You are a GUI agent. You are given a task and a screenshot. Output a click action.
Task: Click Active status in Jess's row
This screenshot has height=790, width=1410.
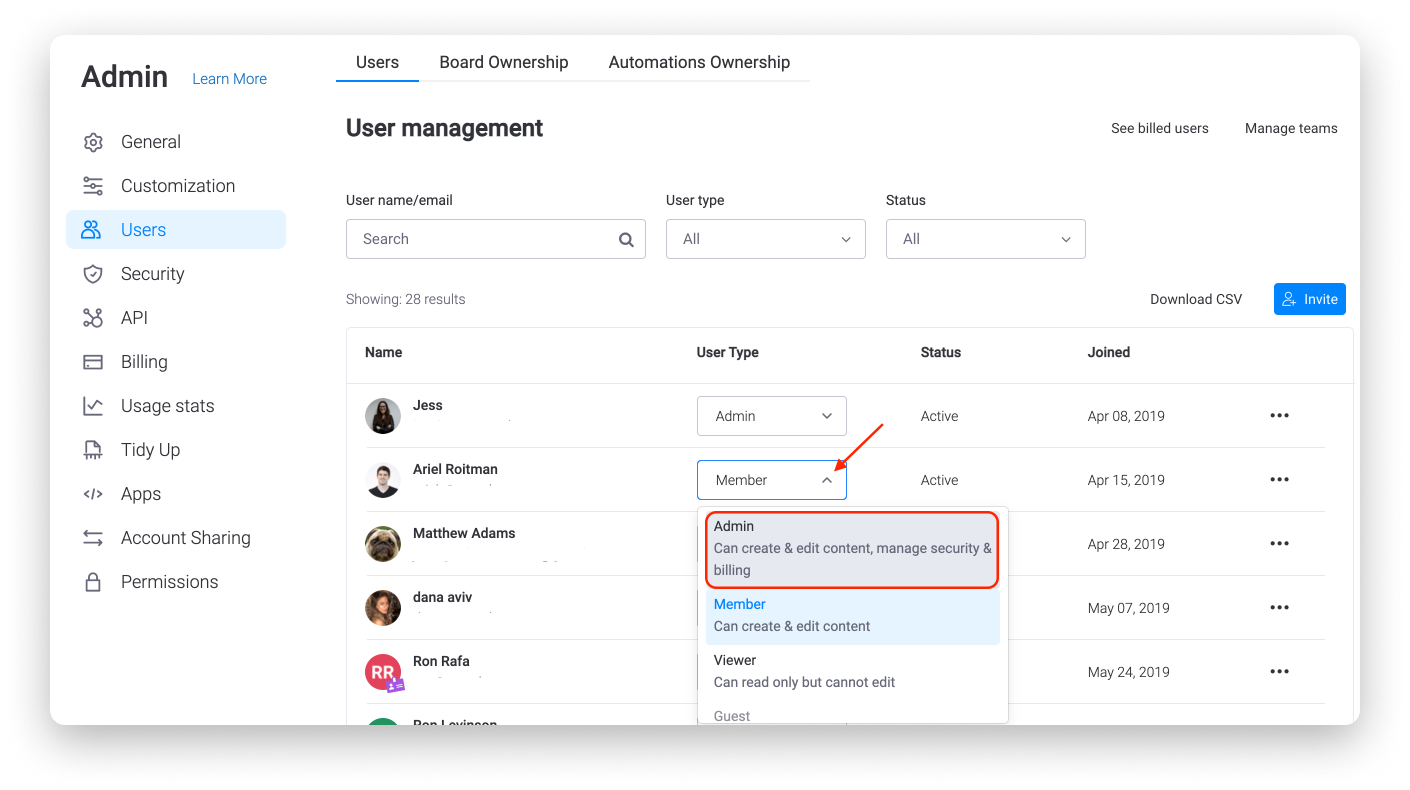point(940,416)
